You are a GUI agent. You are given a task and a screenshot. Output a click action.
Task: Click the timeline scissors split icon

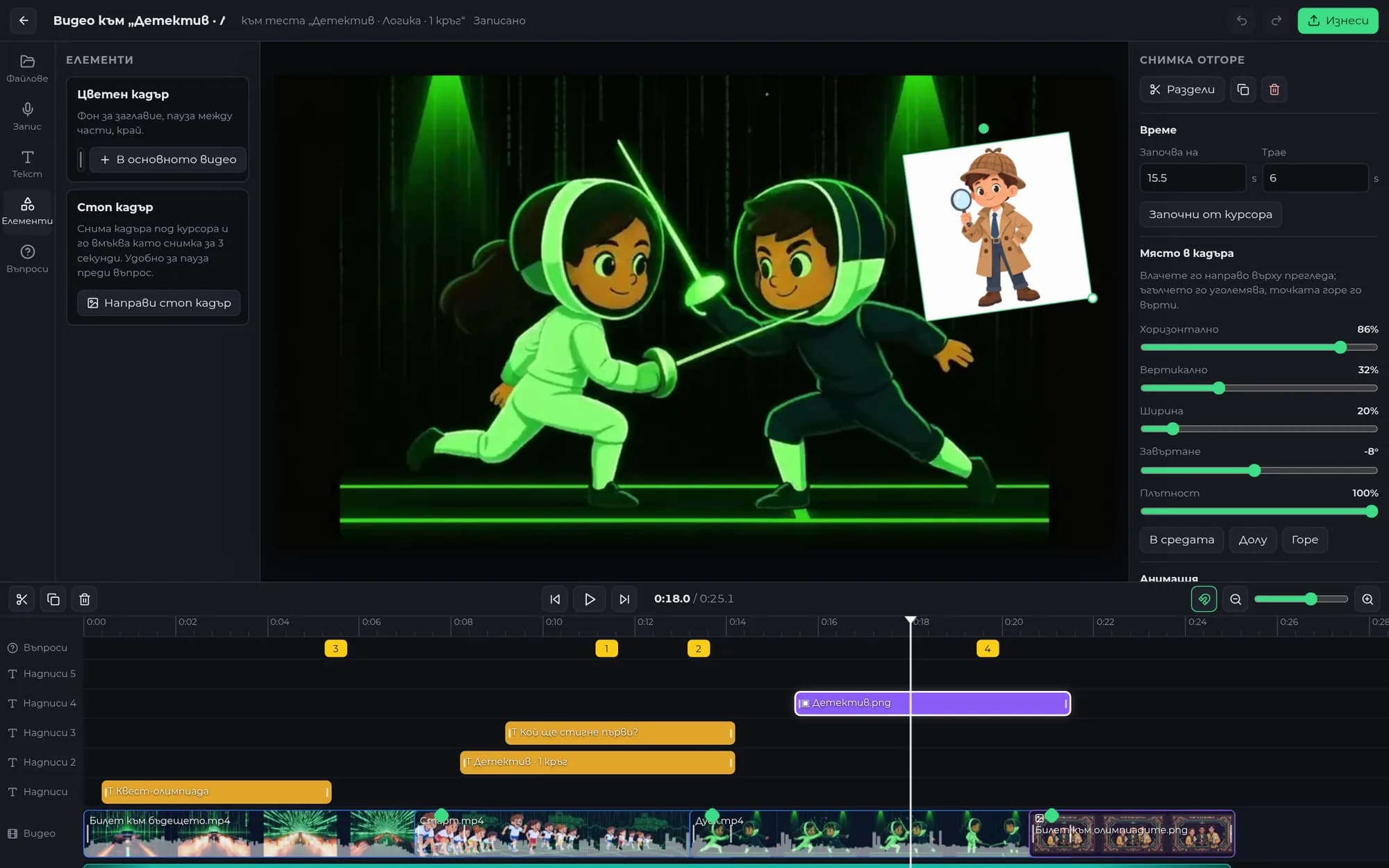pos(22,599)
